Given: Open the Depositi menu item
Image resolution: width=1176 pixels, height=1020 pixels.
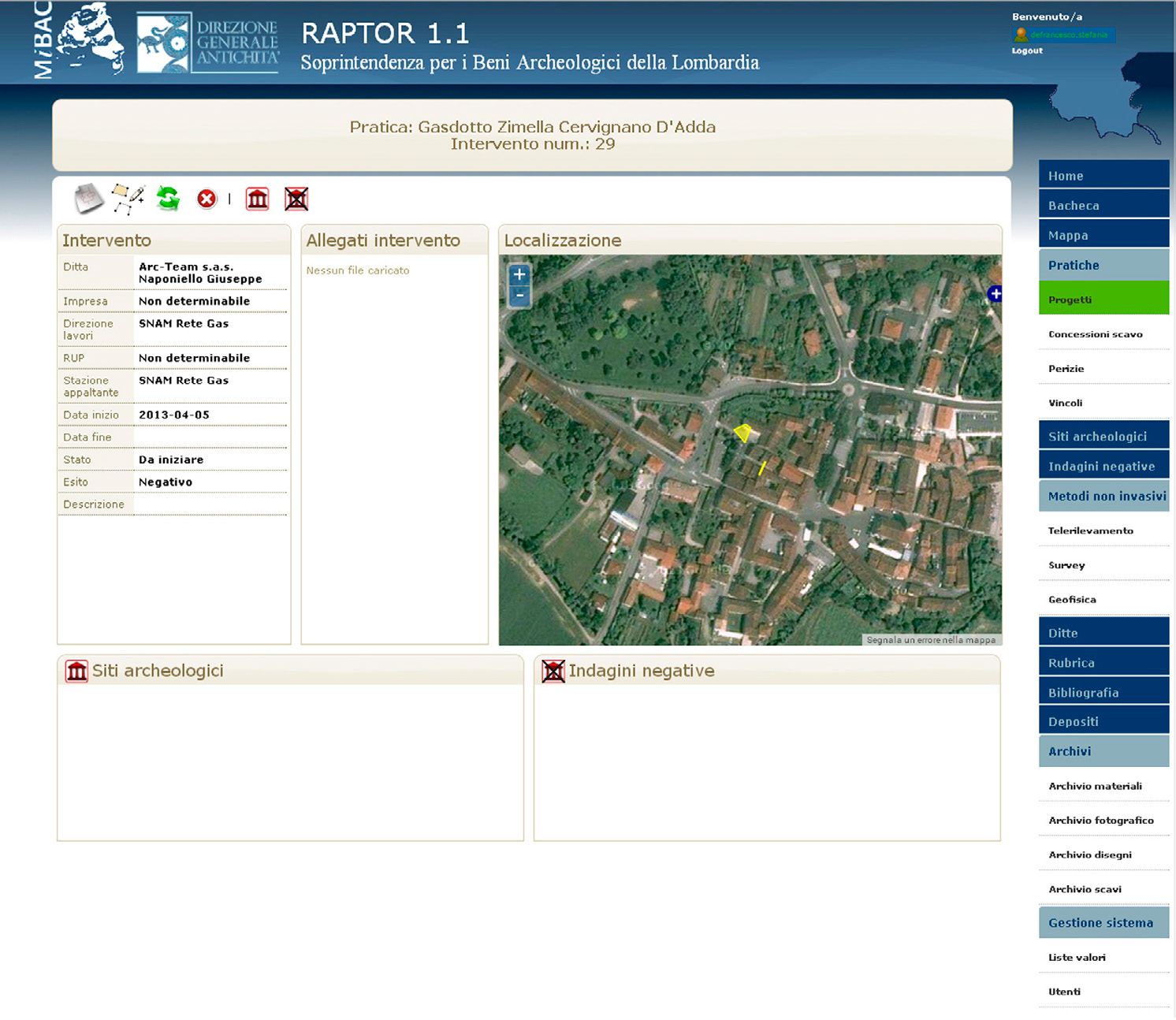Looking at the screenshot, I should coord(1103,721).
